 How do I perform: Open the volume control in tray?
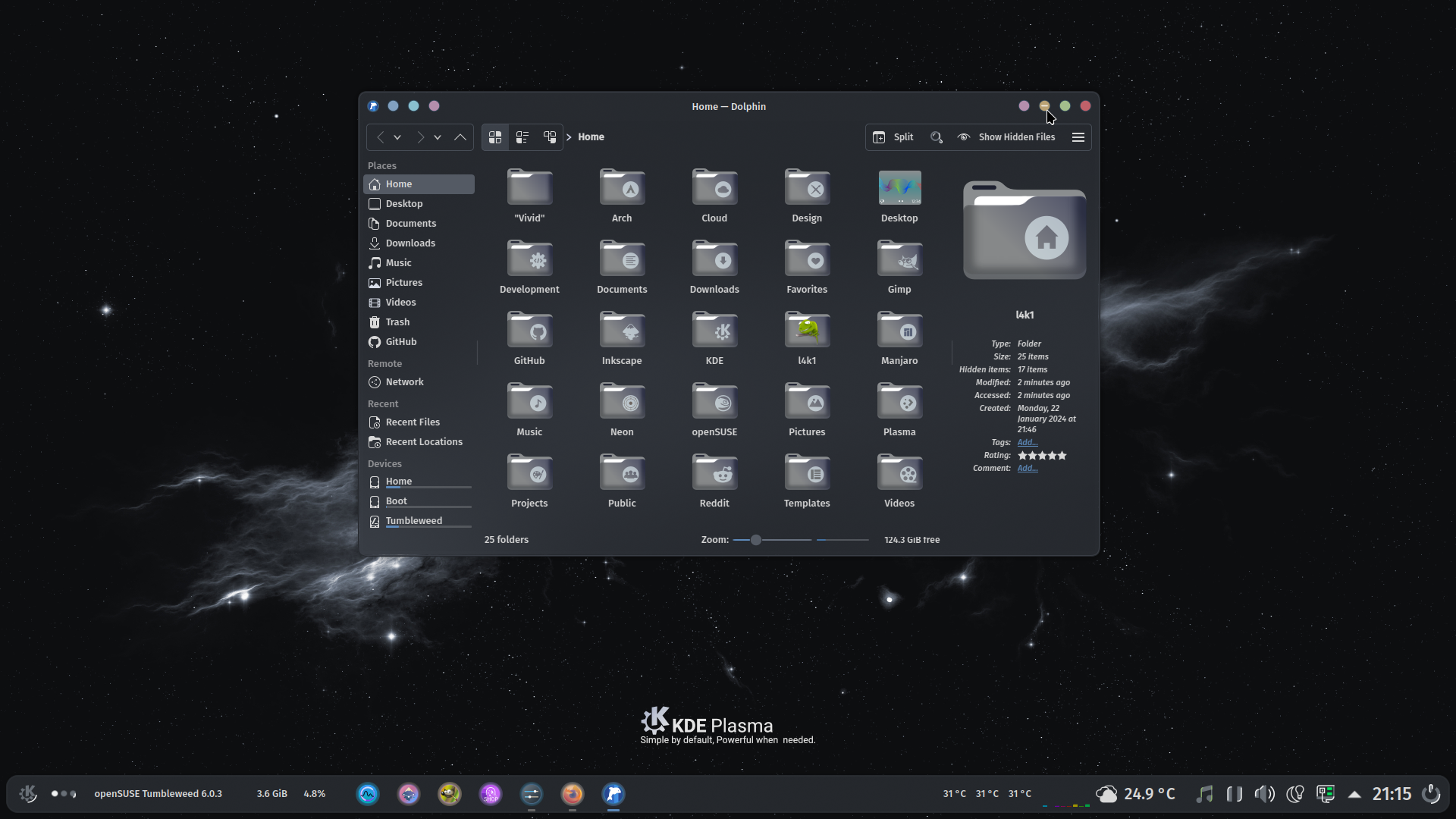(x=1264, y=794)
